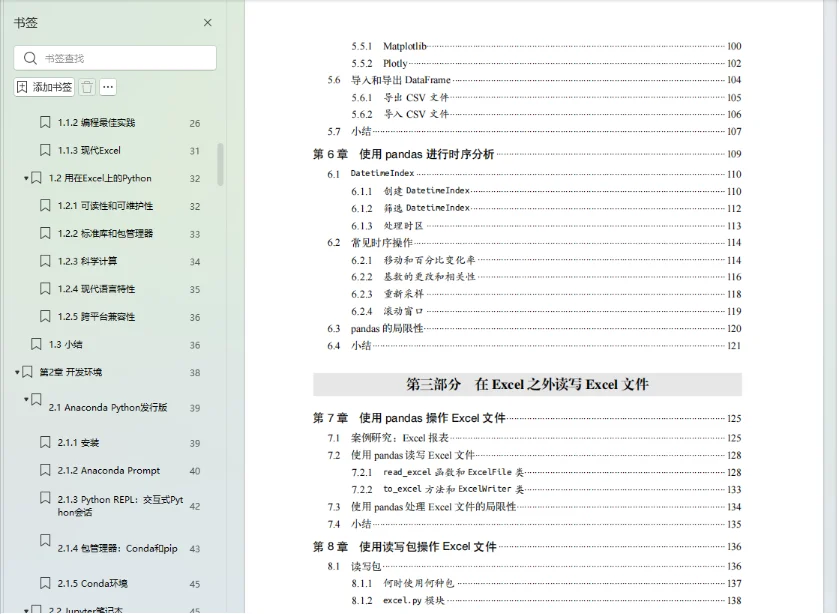Image resolution: width=839 pixels, height=614 pixels.
Task: Jump to bookmark 1.2.1 可读性和可维护性
Action: pyautogui.click(x=105, y=206)
